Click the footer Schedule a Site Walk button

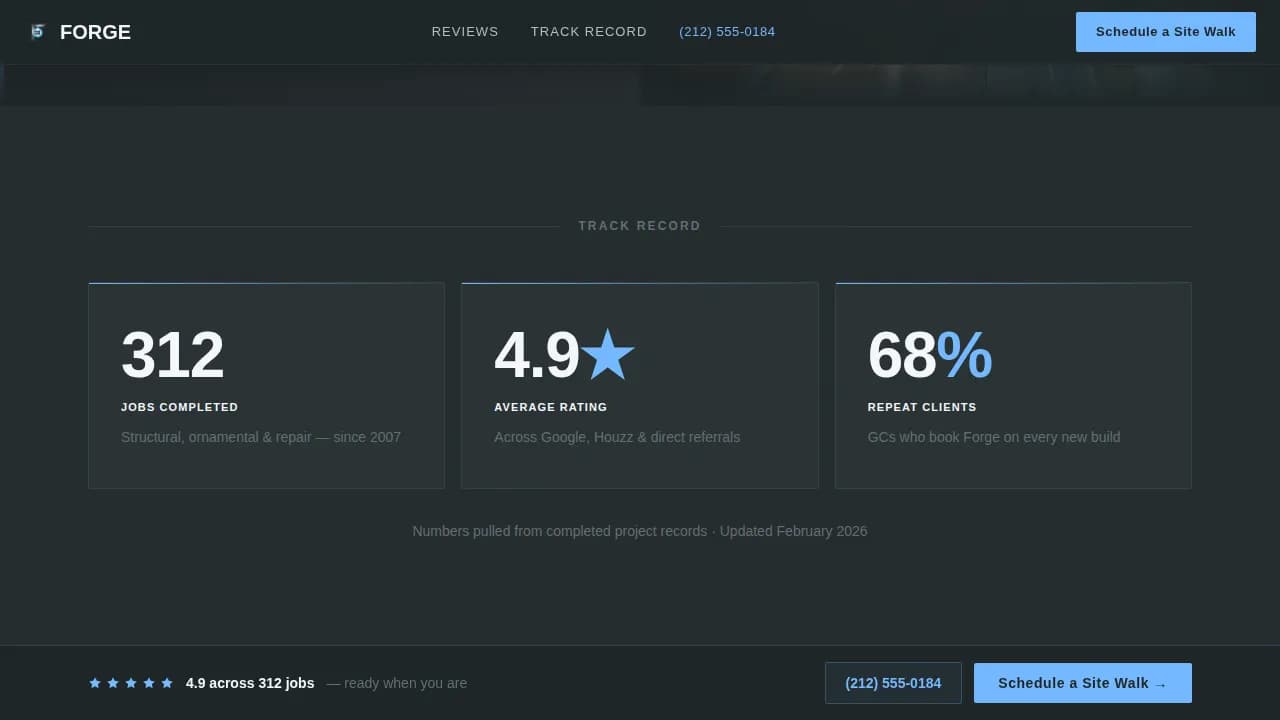(1083, 683)
